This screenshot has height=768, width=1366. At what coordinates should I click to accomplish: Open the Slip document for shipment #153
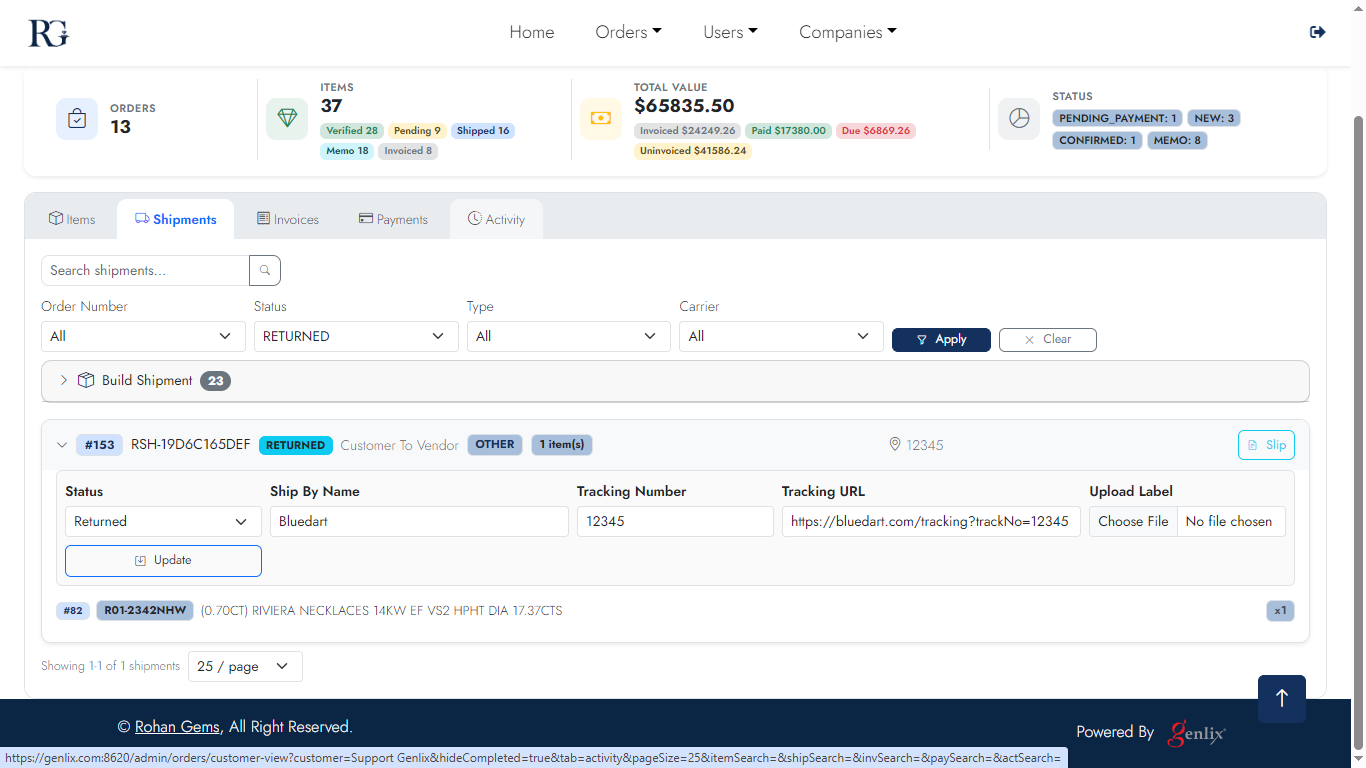1265,445
